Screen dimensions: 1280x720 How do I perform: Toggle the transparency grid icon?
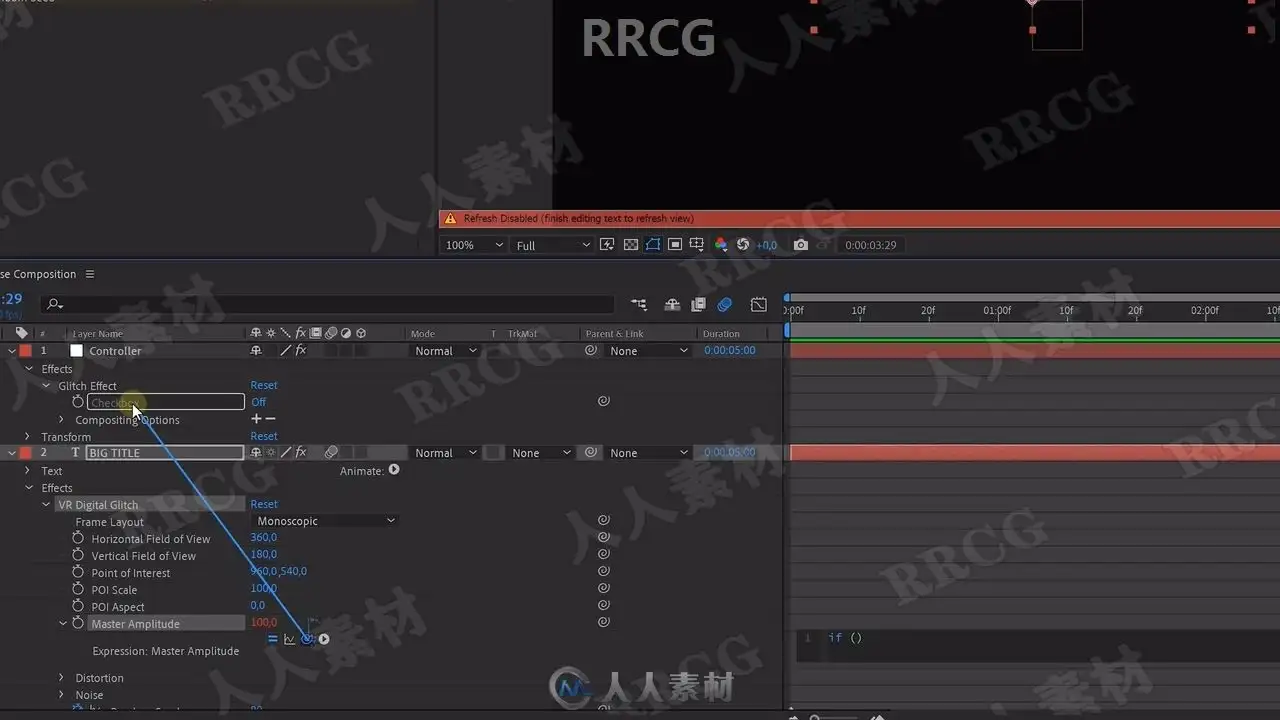631,245
